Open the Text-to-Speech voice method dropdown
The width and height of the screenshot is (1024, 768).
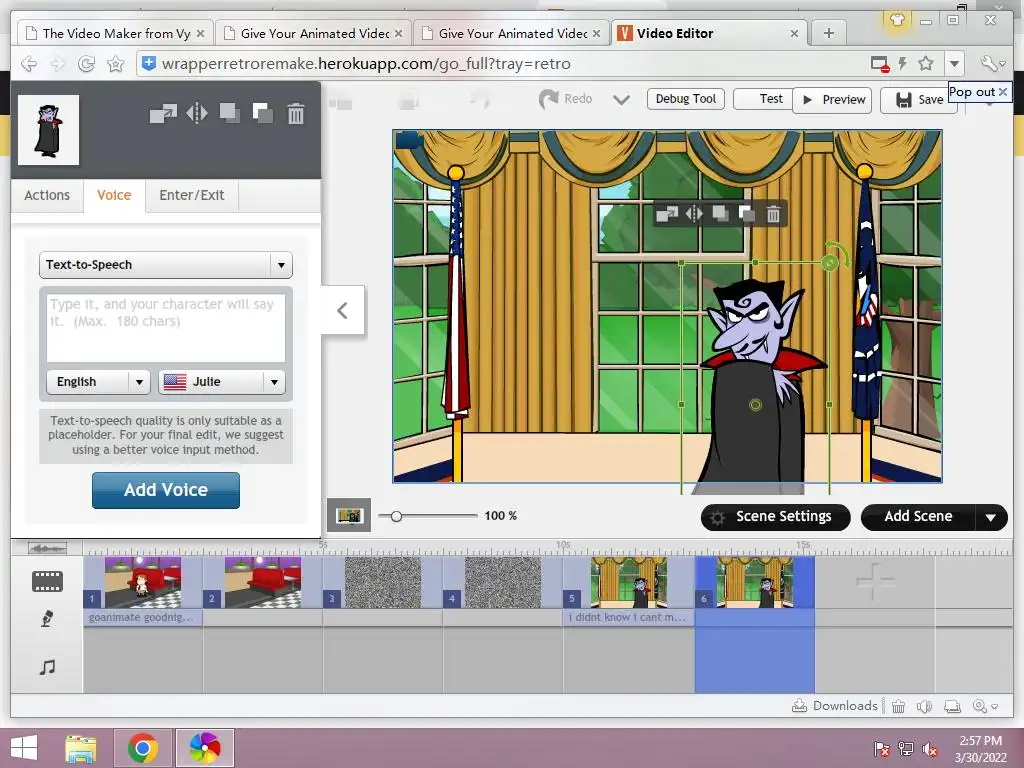click(x=166, y=265)
